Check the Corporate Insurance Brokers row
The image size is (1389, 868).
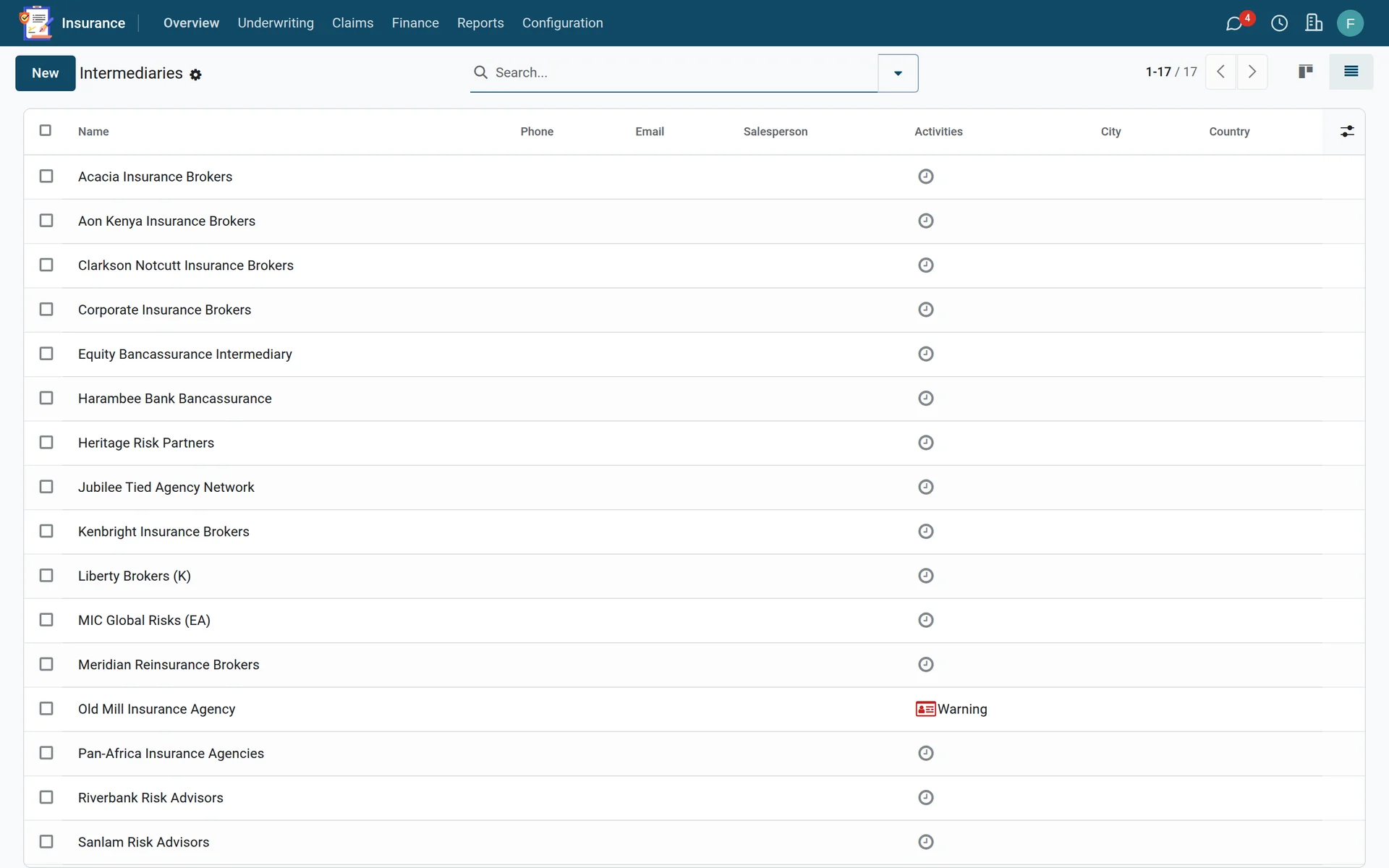pyautogui.click(x=46, y=310)
